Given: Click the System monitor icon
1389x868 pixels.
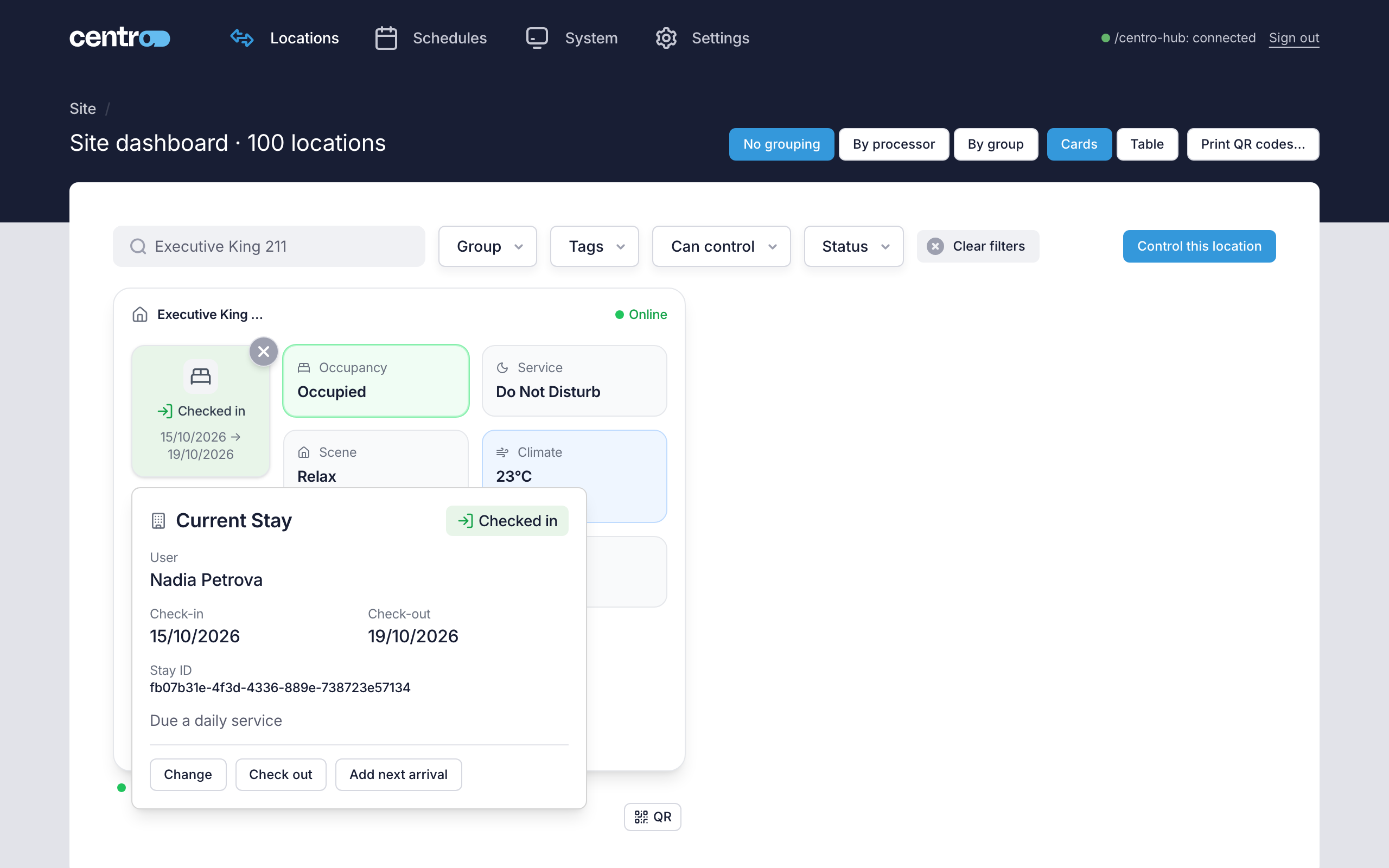Looking at the screenshot, I should 537,38.
